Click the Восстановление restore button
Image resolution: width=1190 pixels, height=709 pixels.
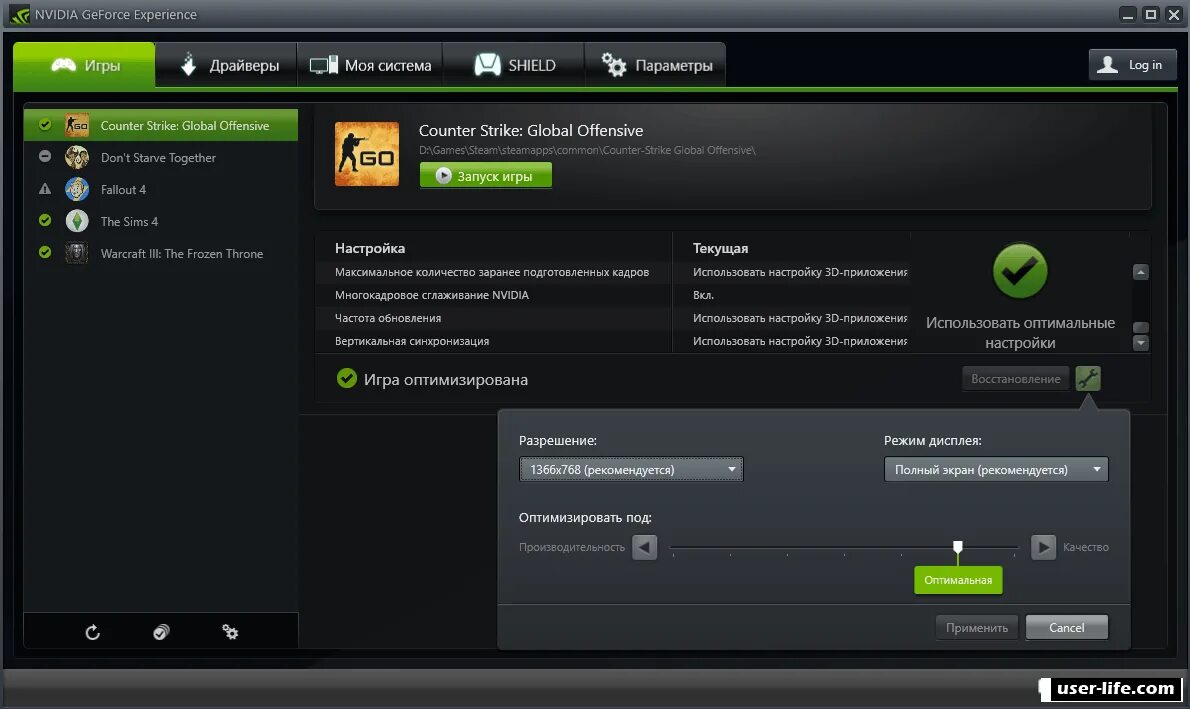click(x=1015, y=378)
